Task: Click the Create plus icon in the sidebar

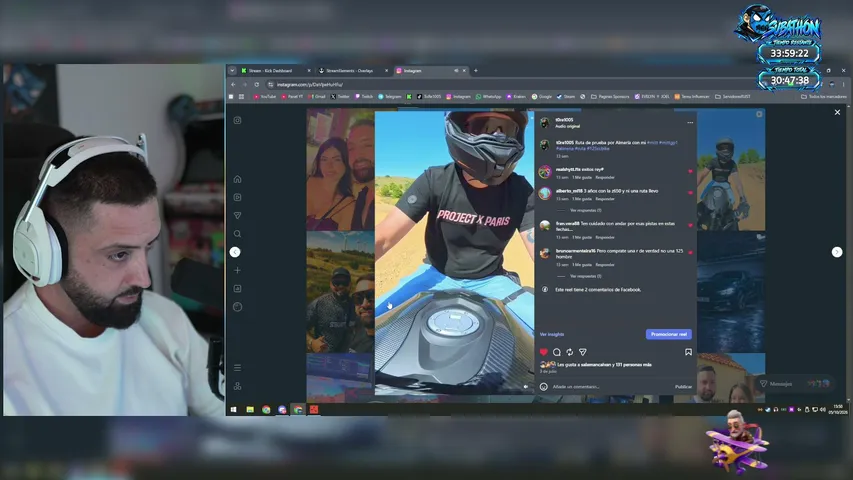Action: [x=237, y=270]
